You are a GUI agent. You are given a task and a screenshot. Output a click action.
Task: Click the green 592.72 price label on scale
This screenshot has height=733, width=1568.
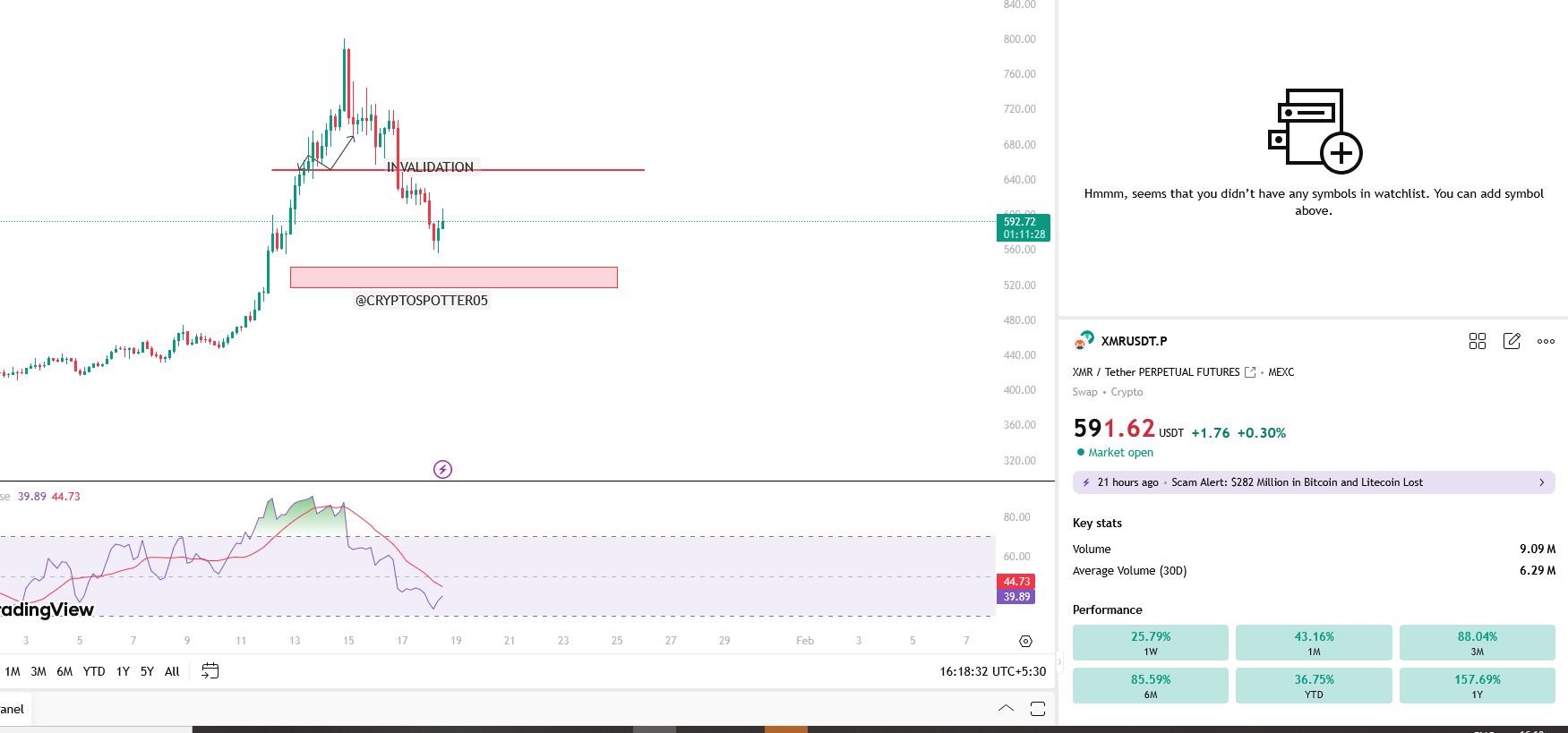point(1023,227)
